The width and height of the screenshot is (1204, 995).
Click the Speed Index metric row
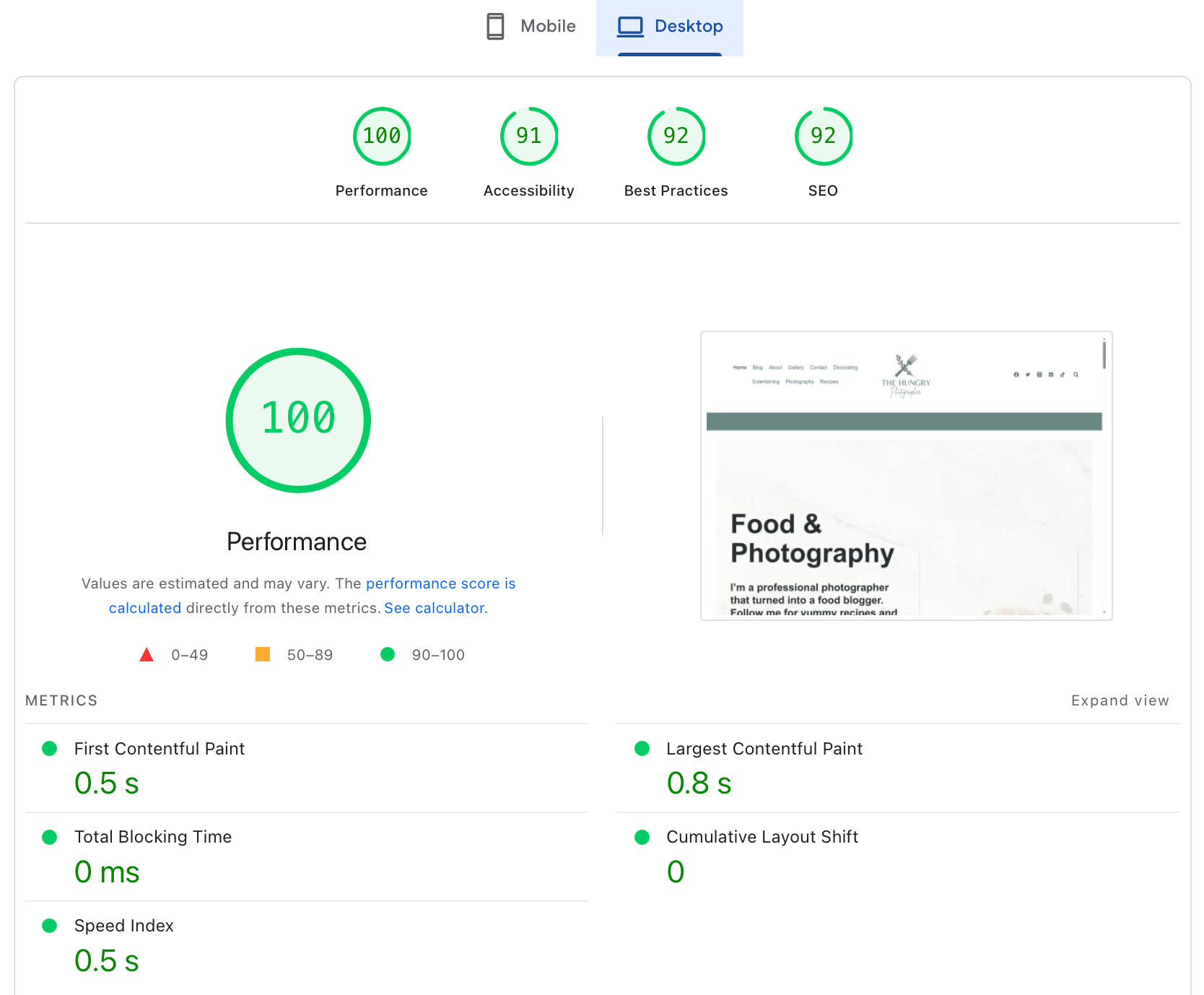click(124, 926)
